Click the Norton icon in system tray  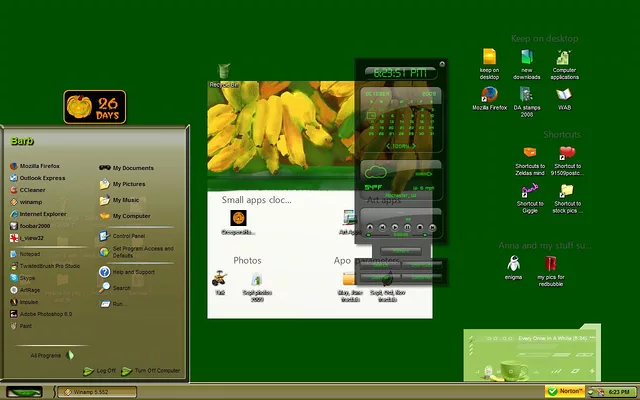(565, 390)
